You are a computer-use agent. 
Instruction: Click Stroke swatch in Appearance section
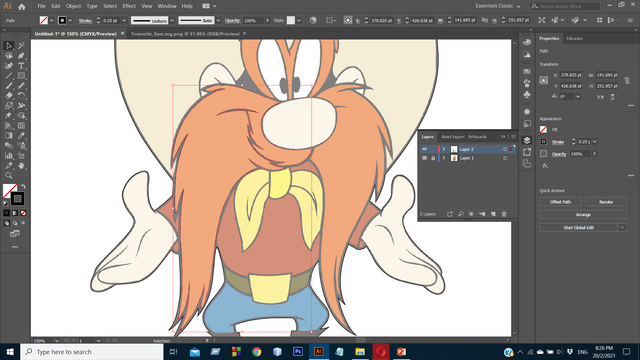pyautogui.click(x=543, y=142)
